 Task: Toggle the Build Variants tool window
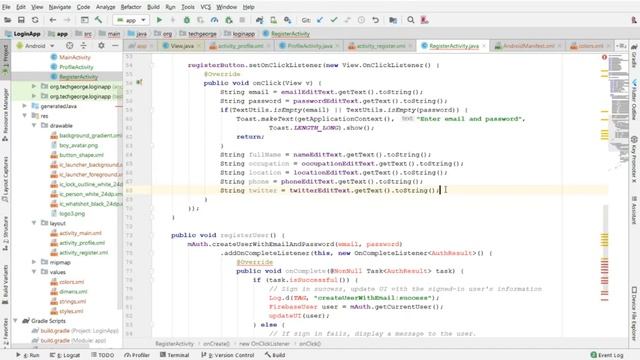(5, 284)
